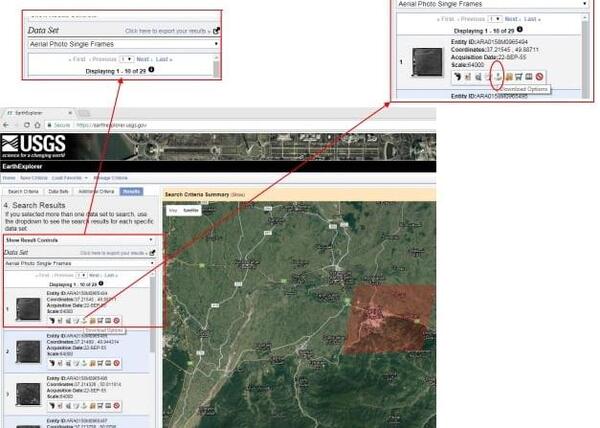Open page number dropdown in top-left inset

[x=127, y=59]
